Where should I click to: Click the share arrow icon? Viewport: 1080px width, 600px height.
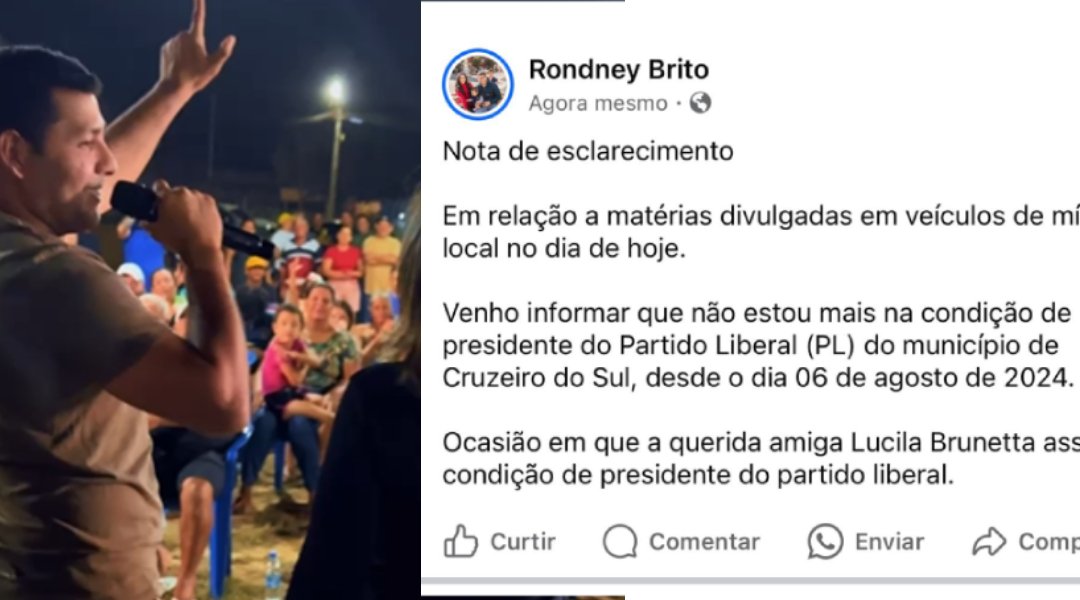click(989, 541)
